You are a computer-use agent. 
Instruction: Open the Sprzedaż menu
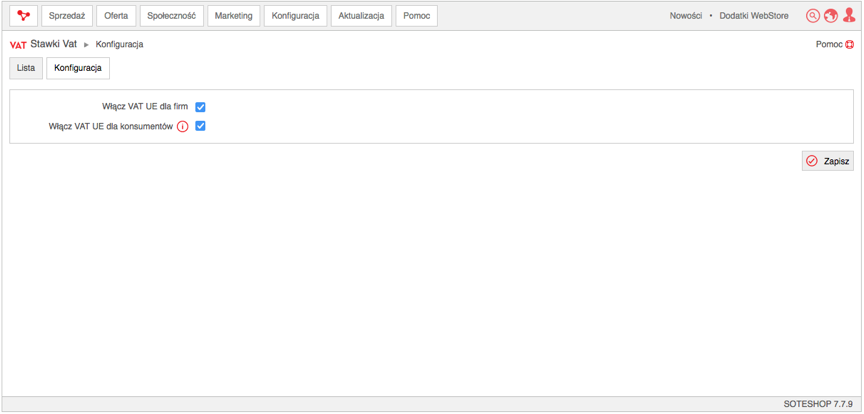click(x=67, y=16)
